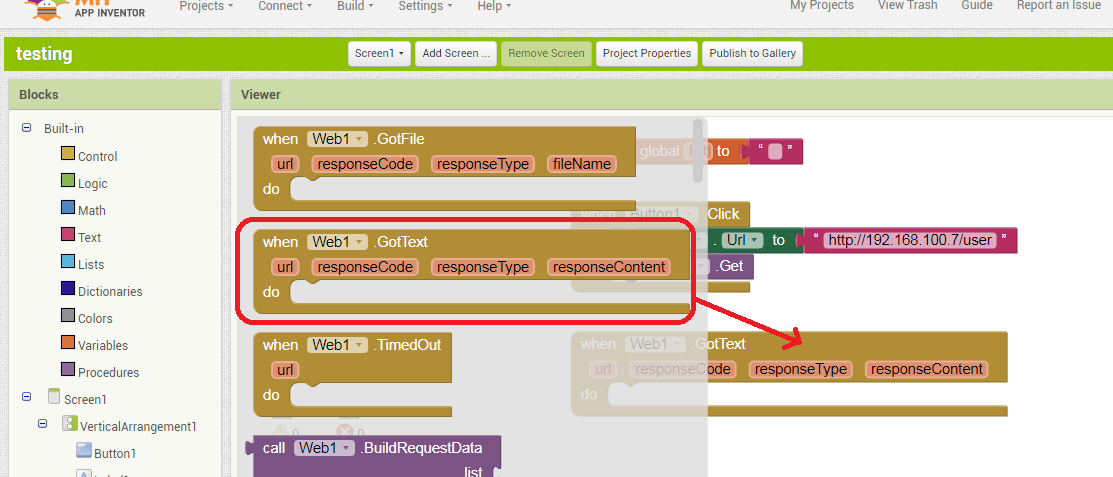Select the Variables blocks category
1113x477 pixels.
tap(102, 345)
